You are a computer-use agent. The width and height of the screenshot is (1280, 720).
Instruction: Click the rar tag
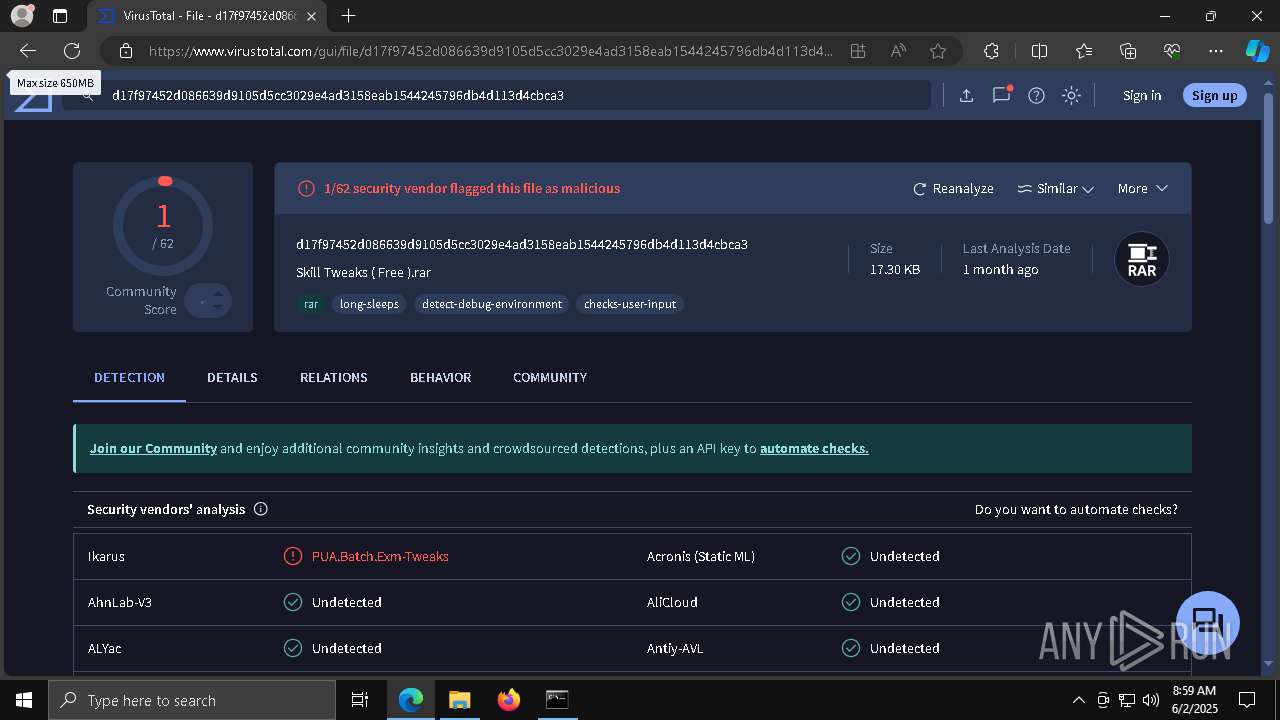click(311, 304)
